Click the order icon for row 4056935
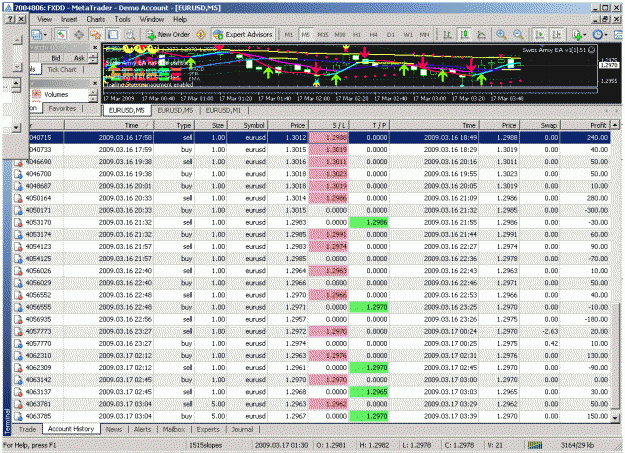The height and width of the screenshot is (453, 625). [x=18, y=319]
